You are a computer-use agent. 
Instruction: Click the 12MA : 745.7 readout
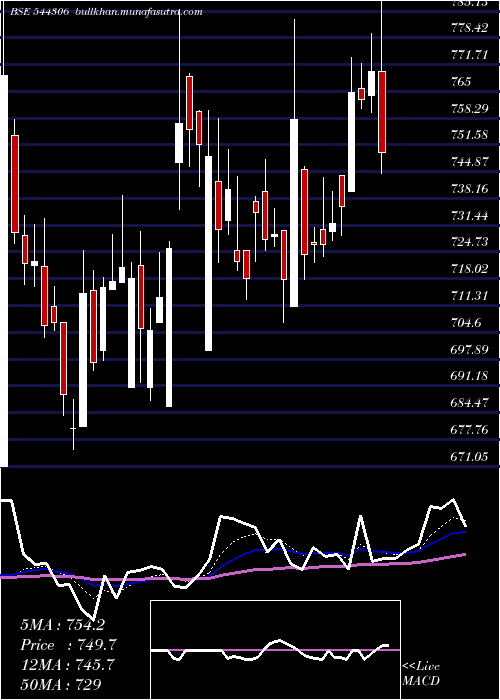[67, 664]
